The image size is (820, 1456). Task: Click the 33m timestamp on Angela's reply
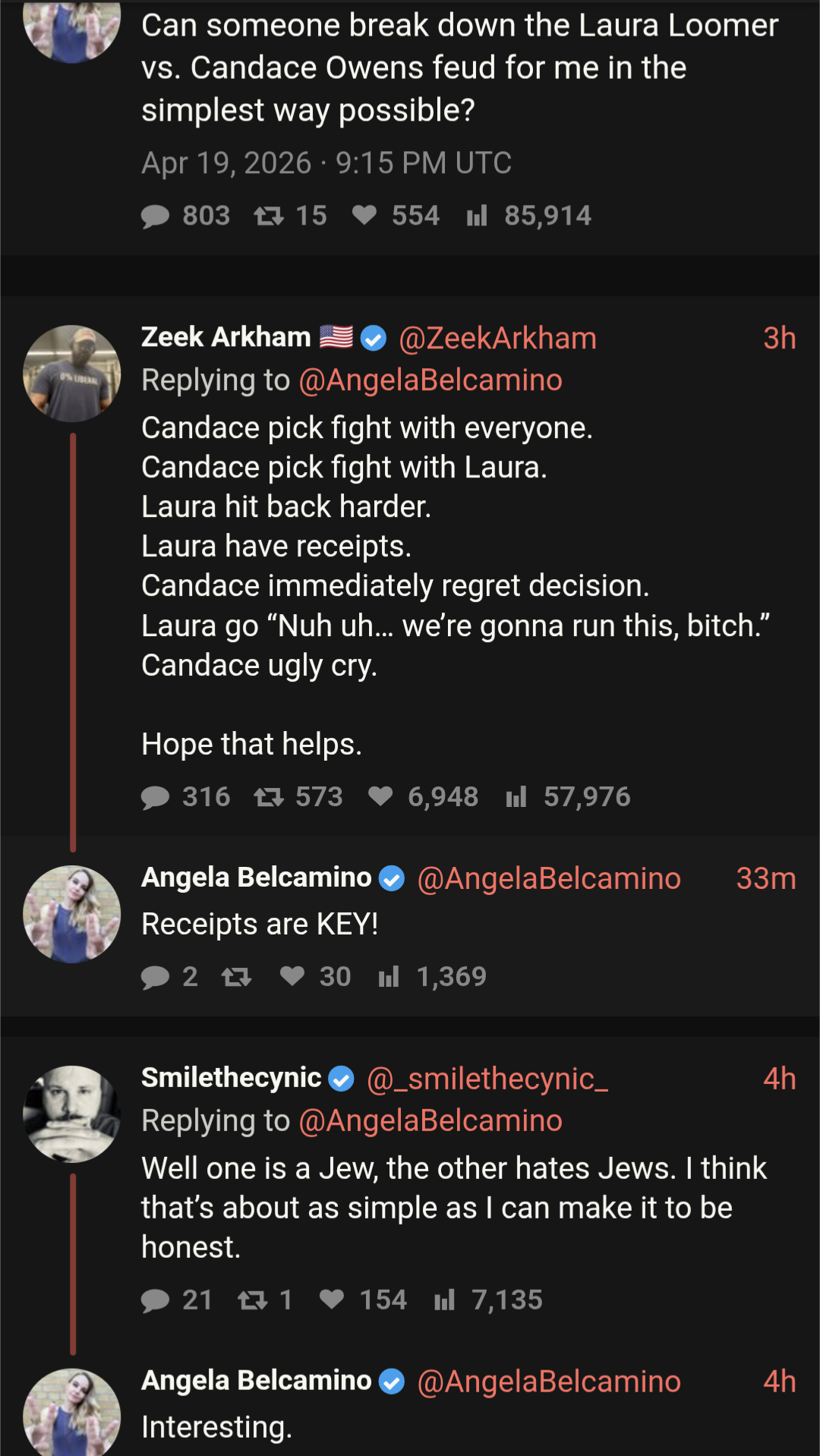tap(765, 878)
